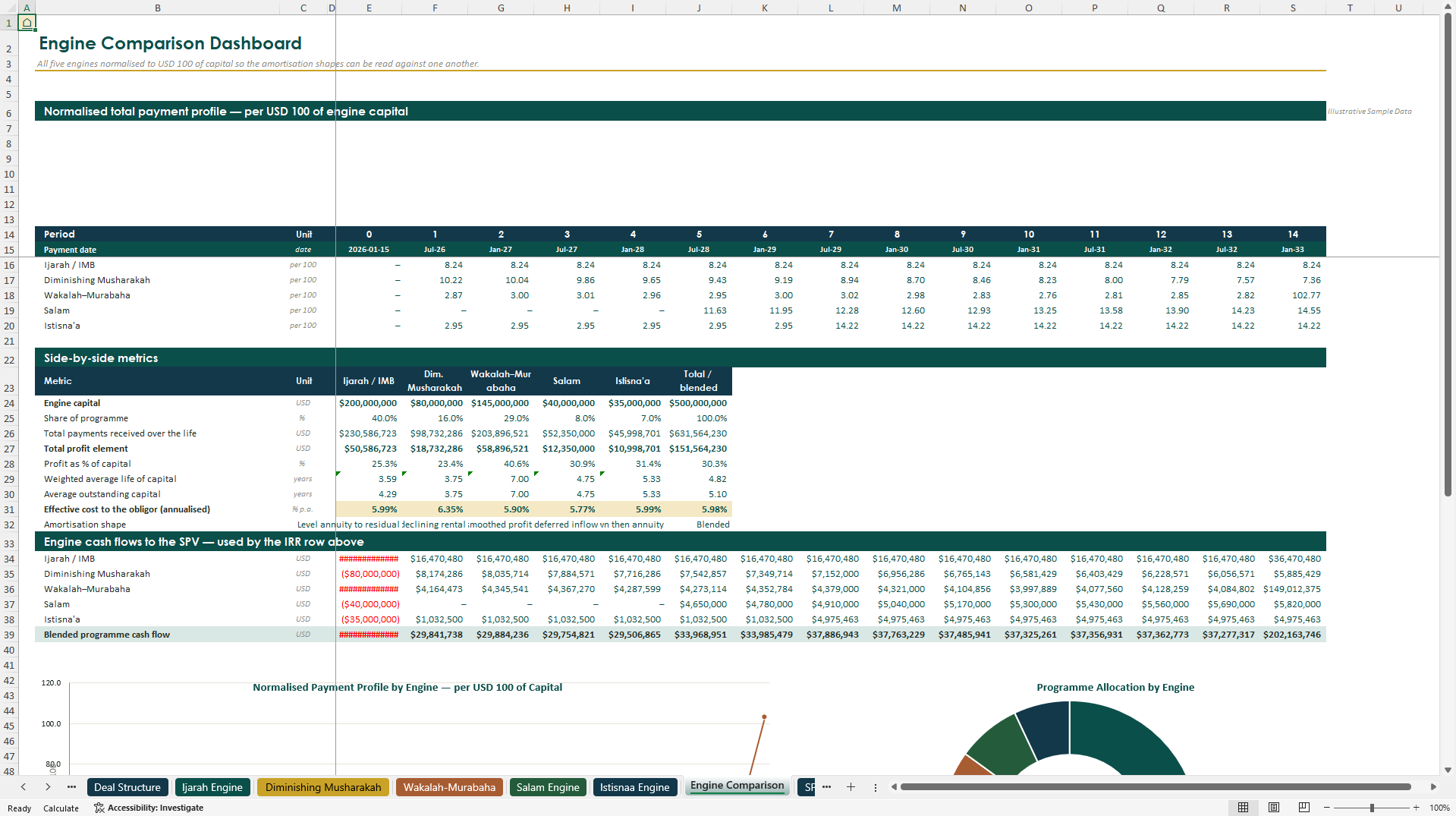
Task: Click horizontal scrollbar left arrow
Action: (x=894, y=787)
